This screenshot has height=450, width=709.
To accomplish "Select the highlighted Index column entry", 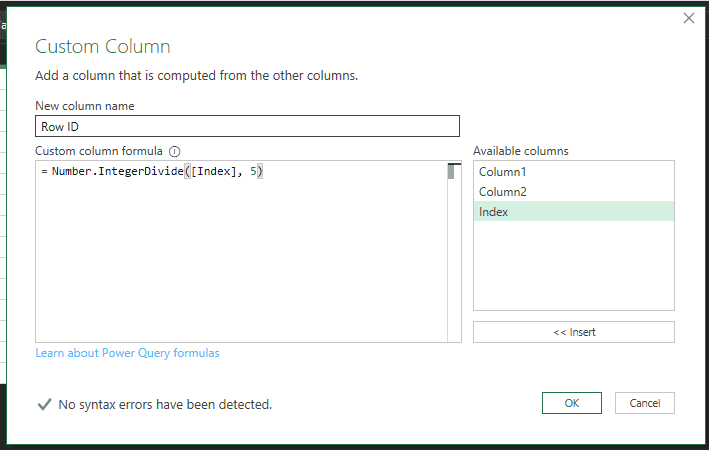I will tap(574, 212).
